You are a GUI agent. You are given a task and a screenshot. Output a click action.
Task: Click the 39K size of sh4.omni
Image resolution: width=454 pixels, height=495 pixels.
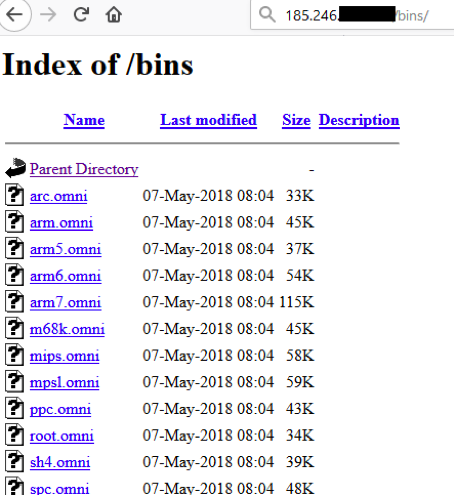pos(300,462)
